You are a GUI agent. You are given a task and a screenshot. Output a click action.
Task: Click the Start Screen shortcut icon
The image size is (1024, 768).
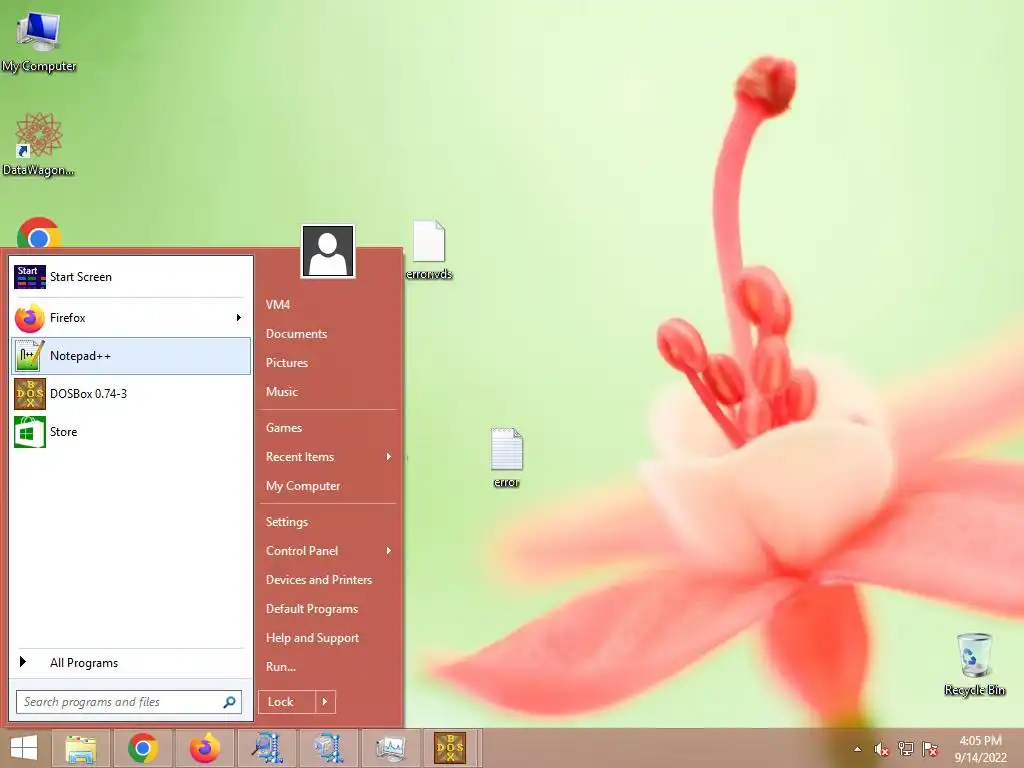(30, 277)
